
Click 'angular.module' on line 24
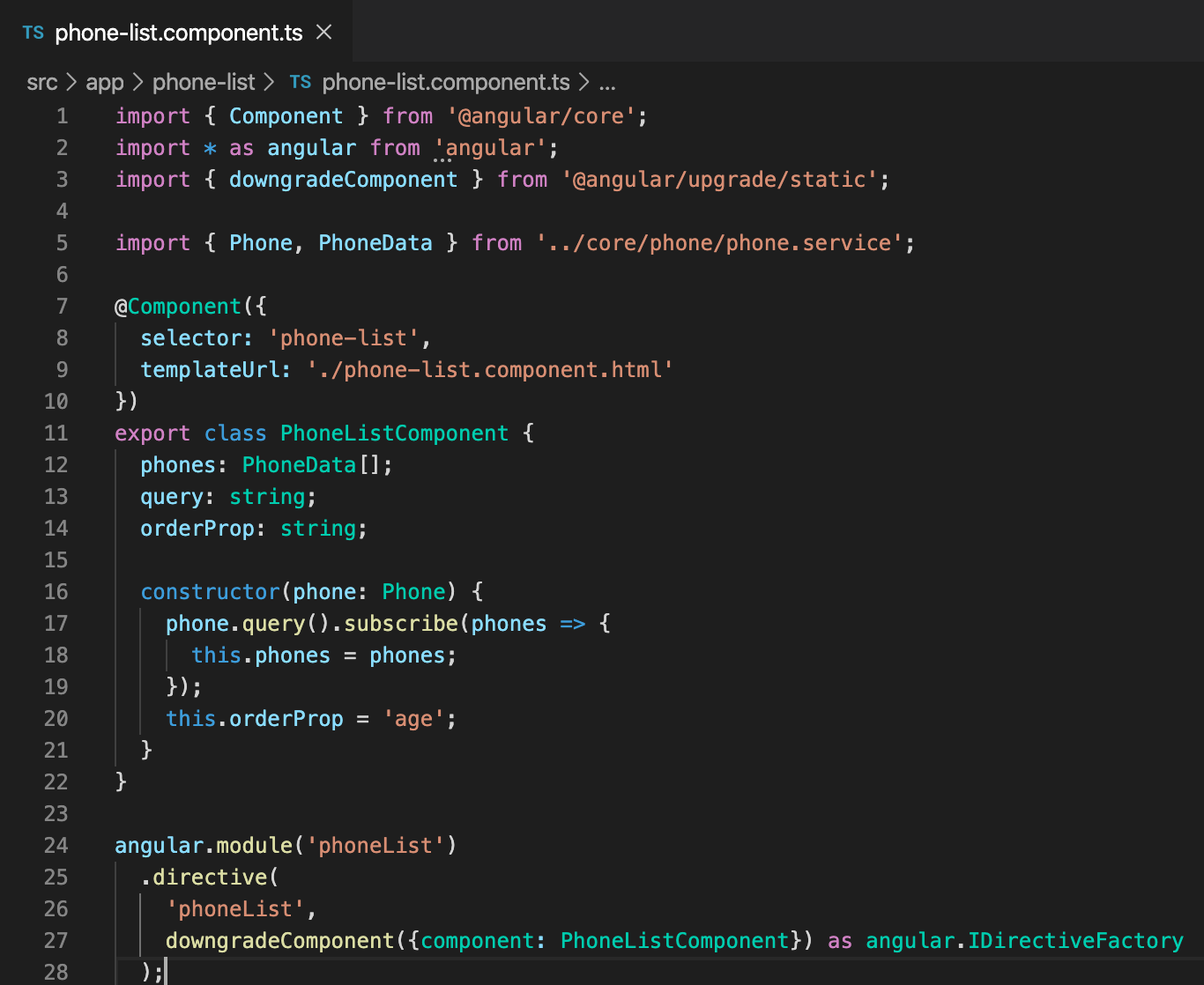pyautogui.click(x=204, y=846)
